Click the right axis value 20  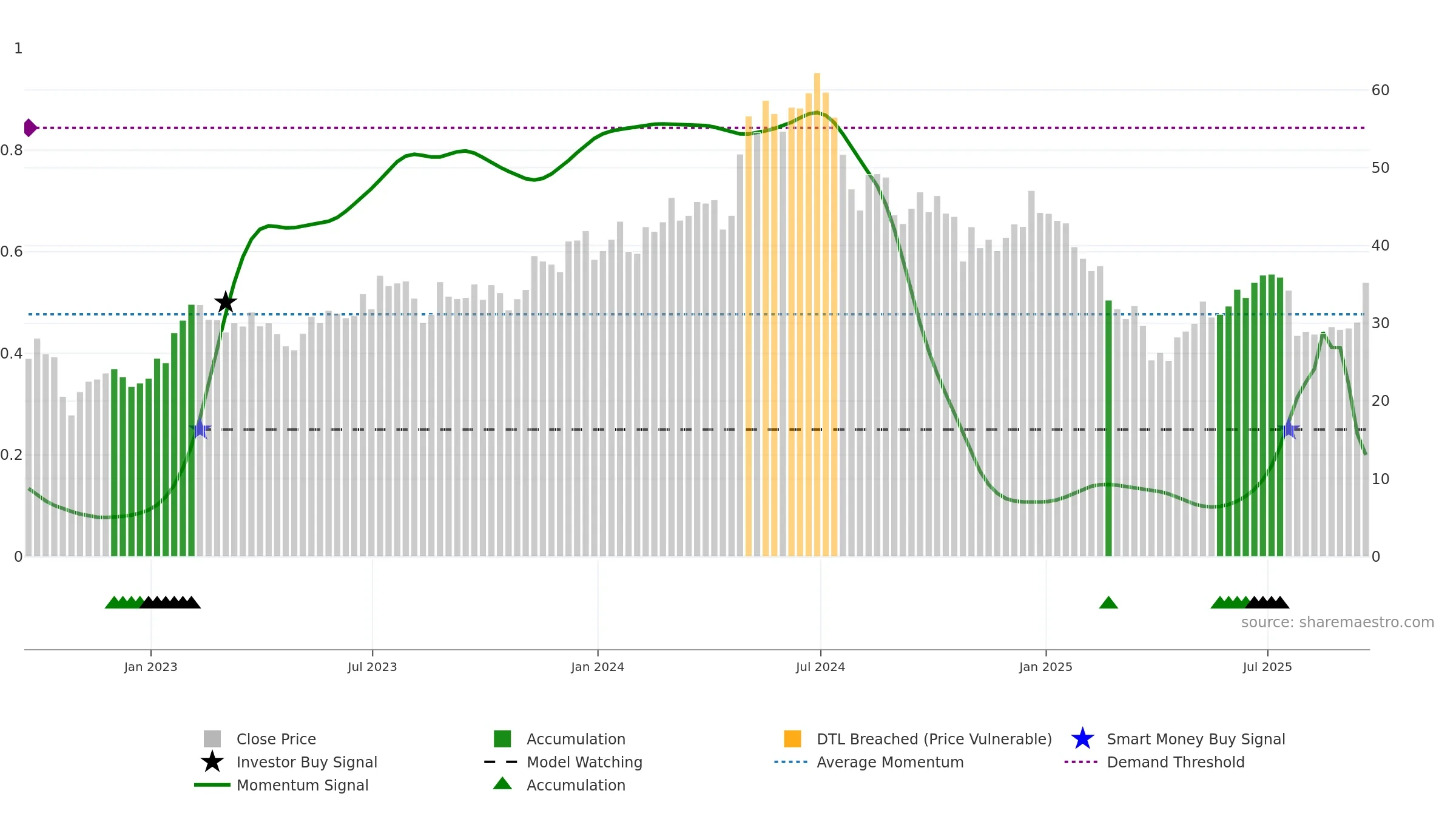[1380, 401]
